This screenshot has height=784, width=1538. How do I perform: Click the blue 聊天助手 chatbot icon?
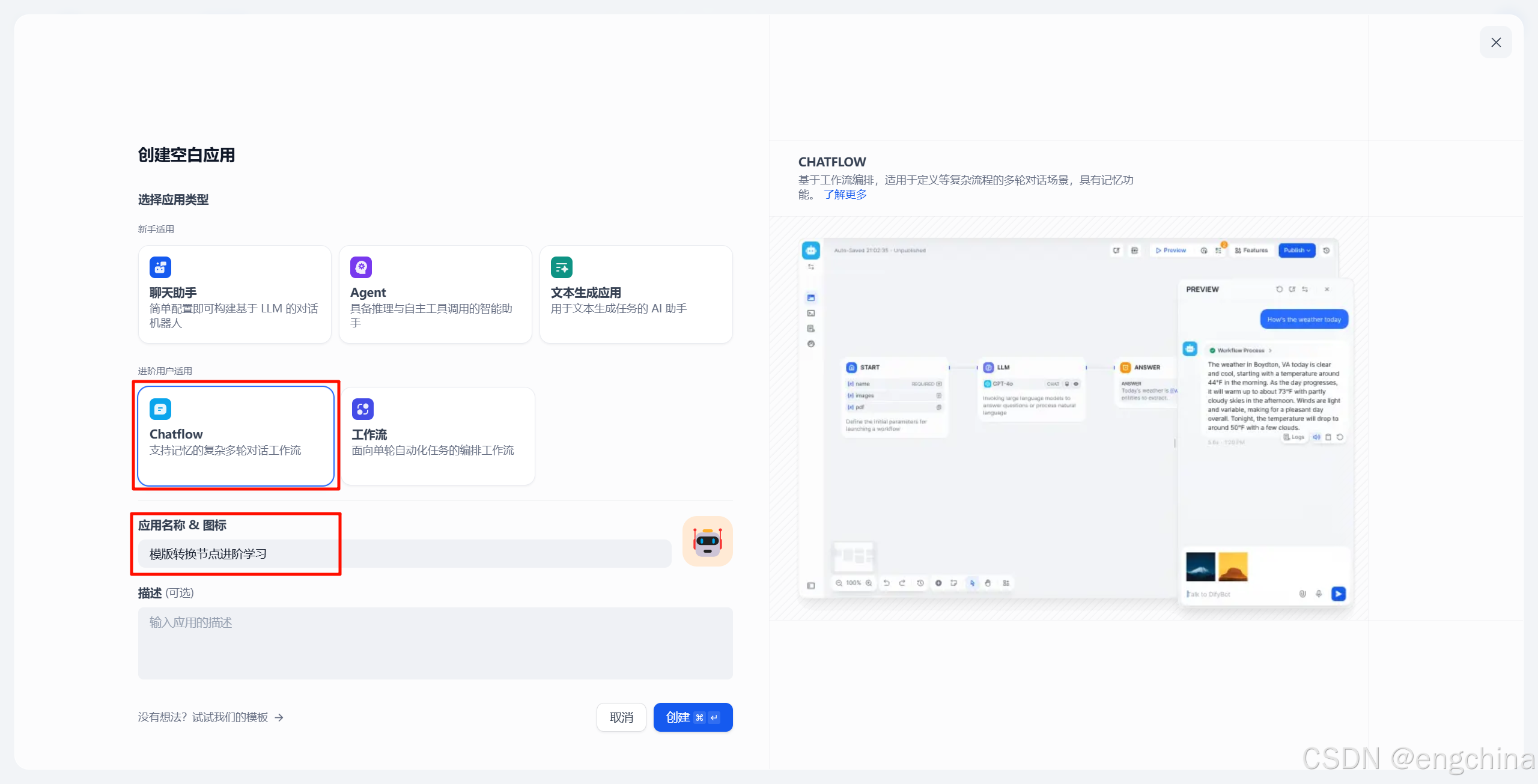160,267
